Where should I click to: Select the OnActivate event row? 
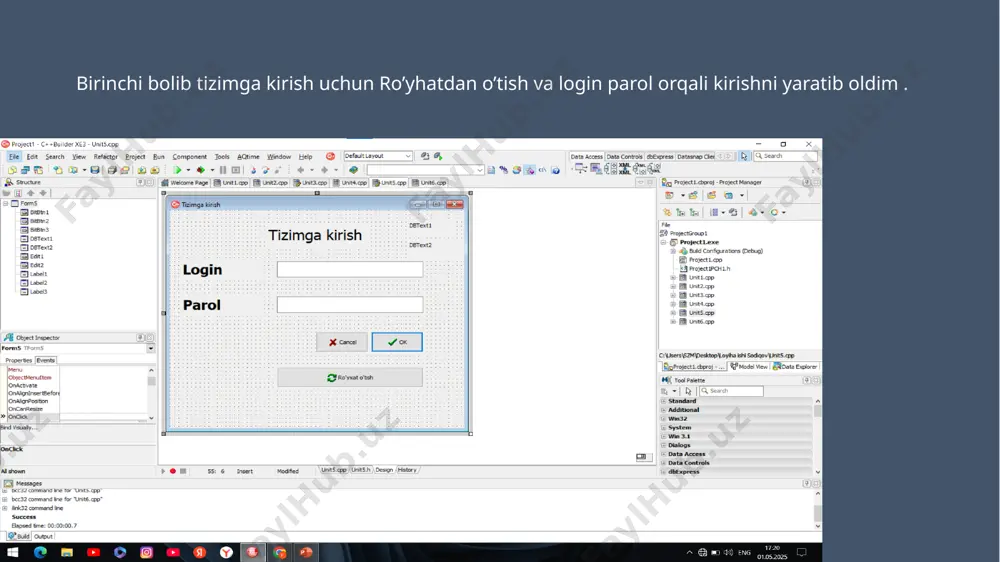coord(23,385)
